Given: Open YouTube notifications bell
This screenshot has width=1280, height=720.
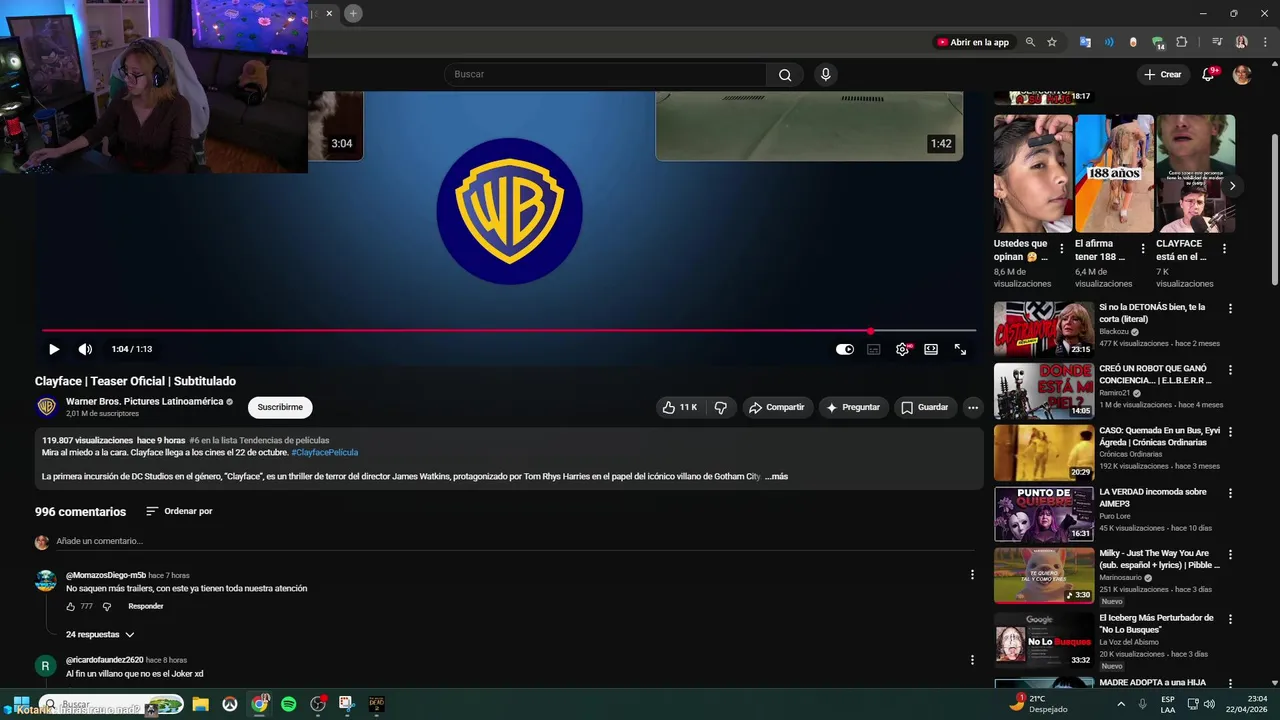Looking at the screenshot, I should pyautogui.click(x=1208, y=74).
